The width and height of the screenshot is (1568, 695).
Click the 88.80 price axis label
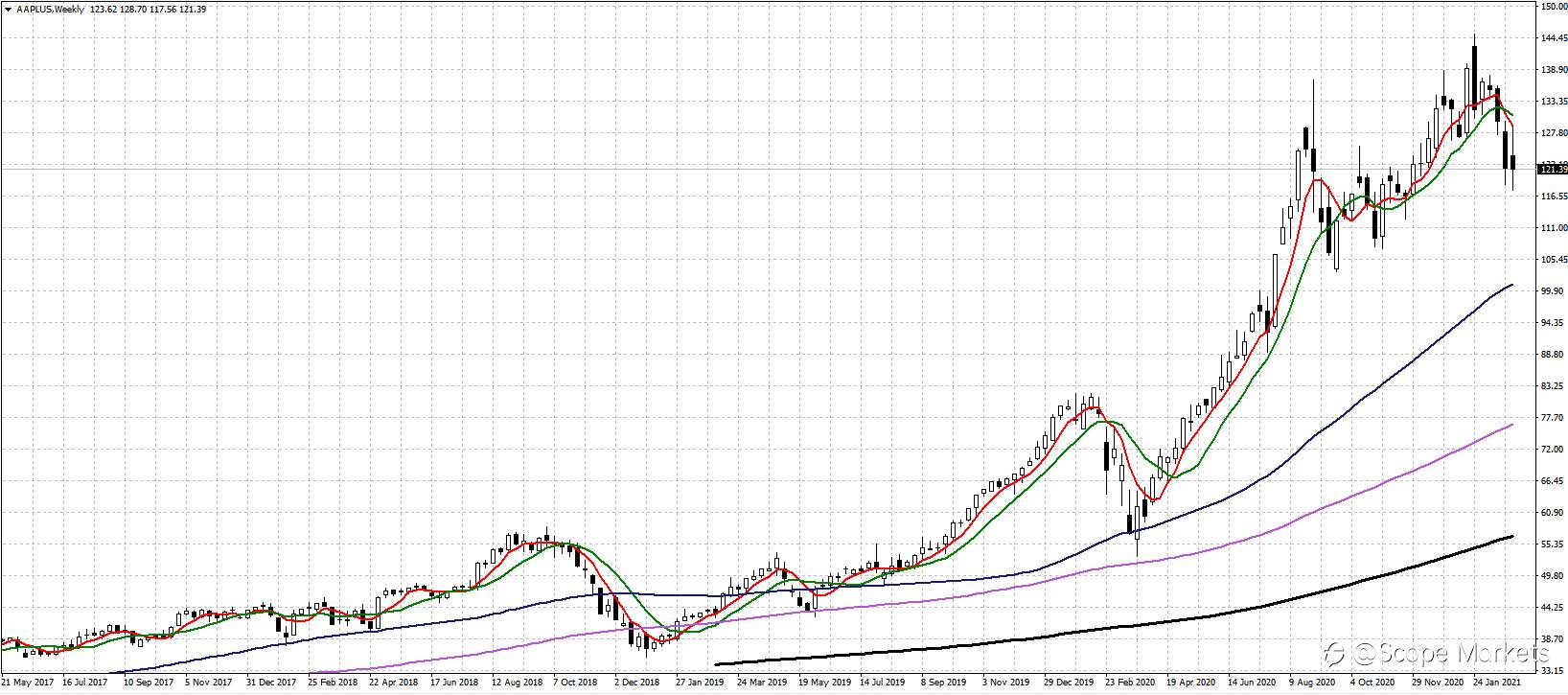[x=1552, y=355]
